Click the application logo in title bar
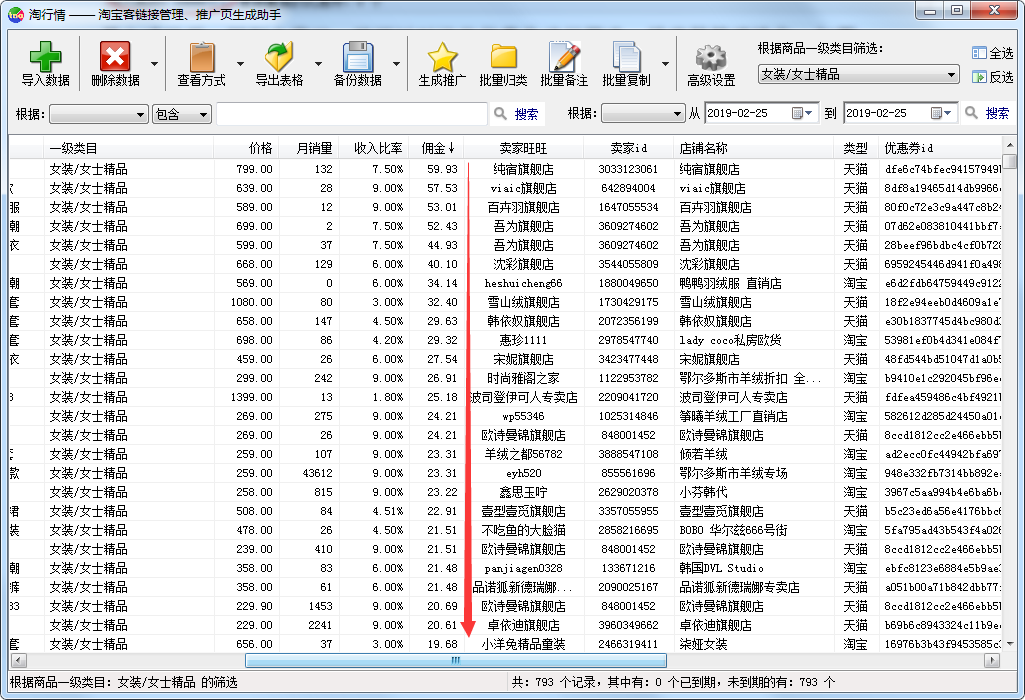Image resolution: width=1025 pixels, height=700 pixels. pyautogui.click(x=16, y=14)
